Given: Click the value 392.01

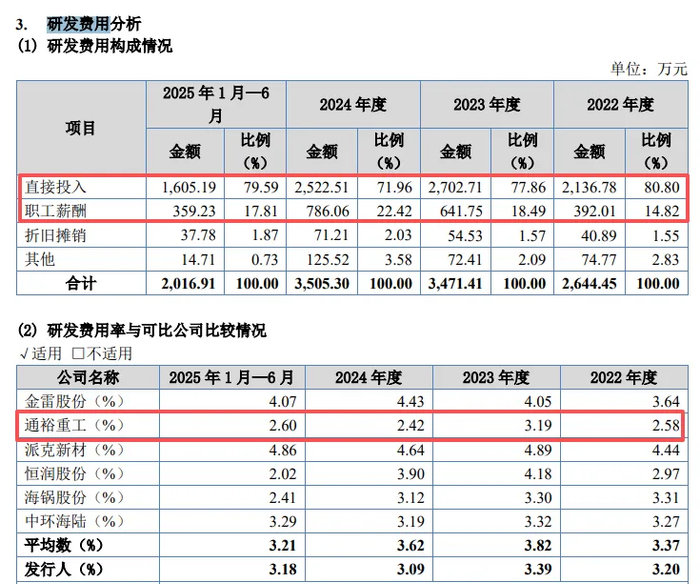Looking at the screenshot, I should (595, 211).
